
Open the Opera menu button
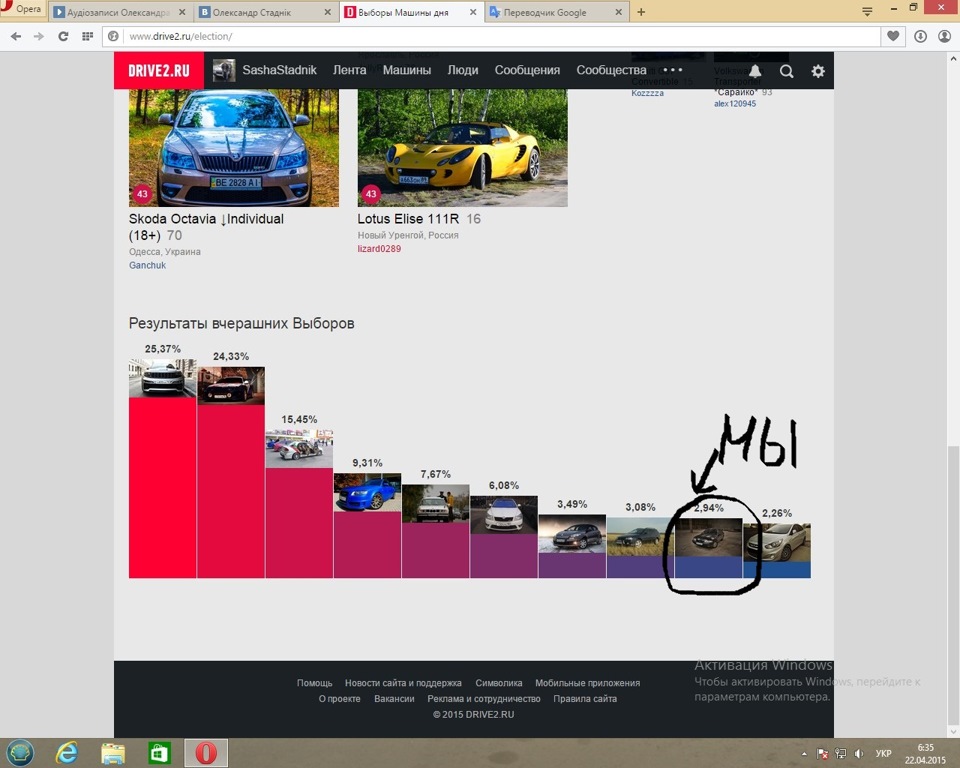click(23, 9)
